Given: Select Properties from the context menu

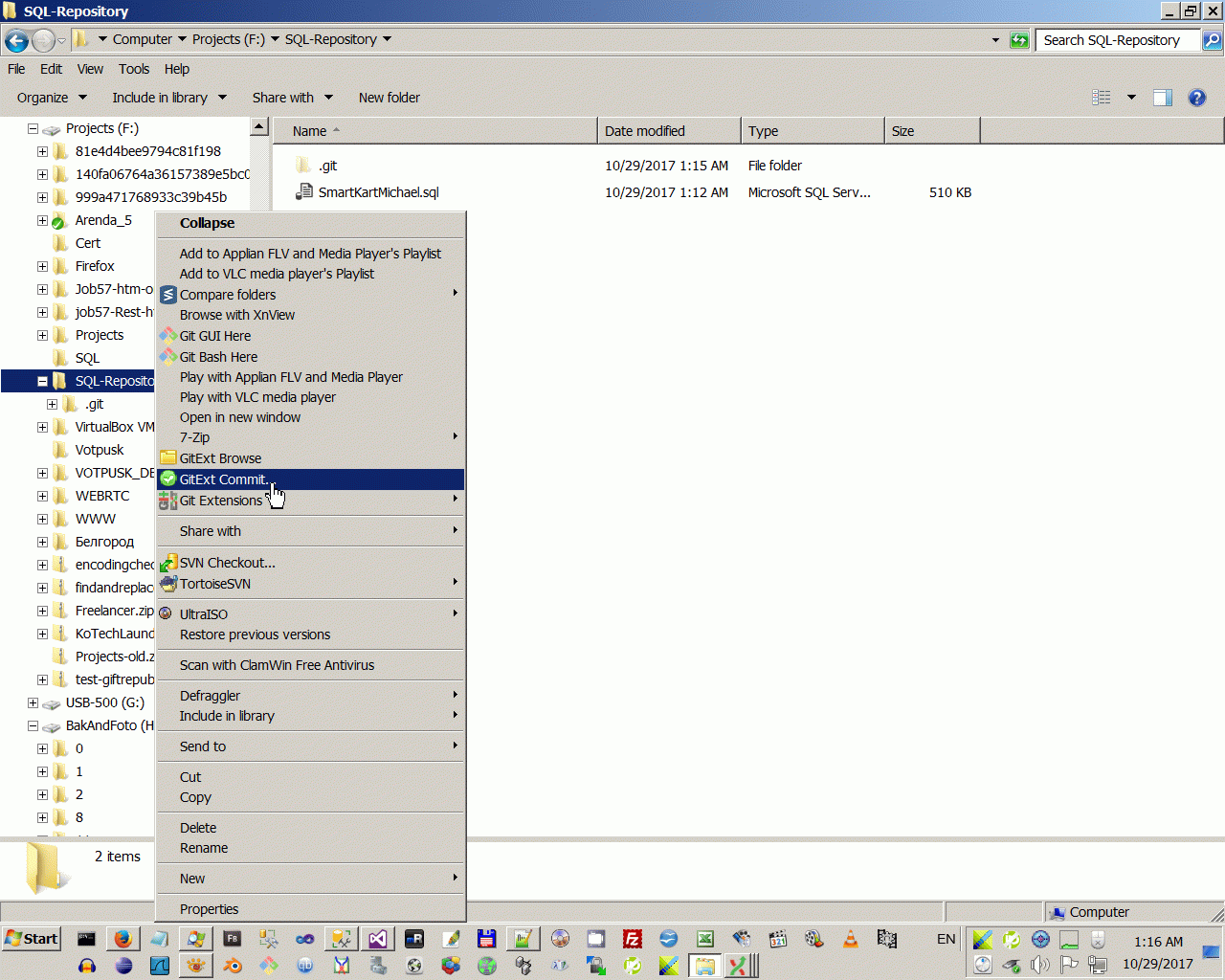Looking at the screenshot, I should click(310, 909).
